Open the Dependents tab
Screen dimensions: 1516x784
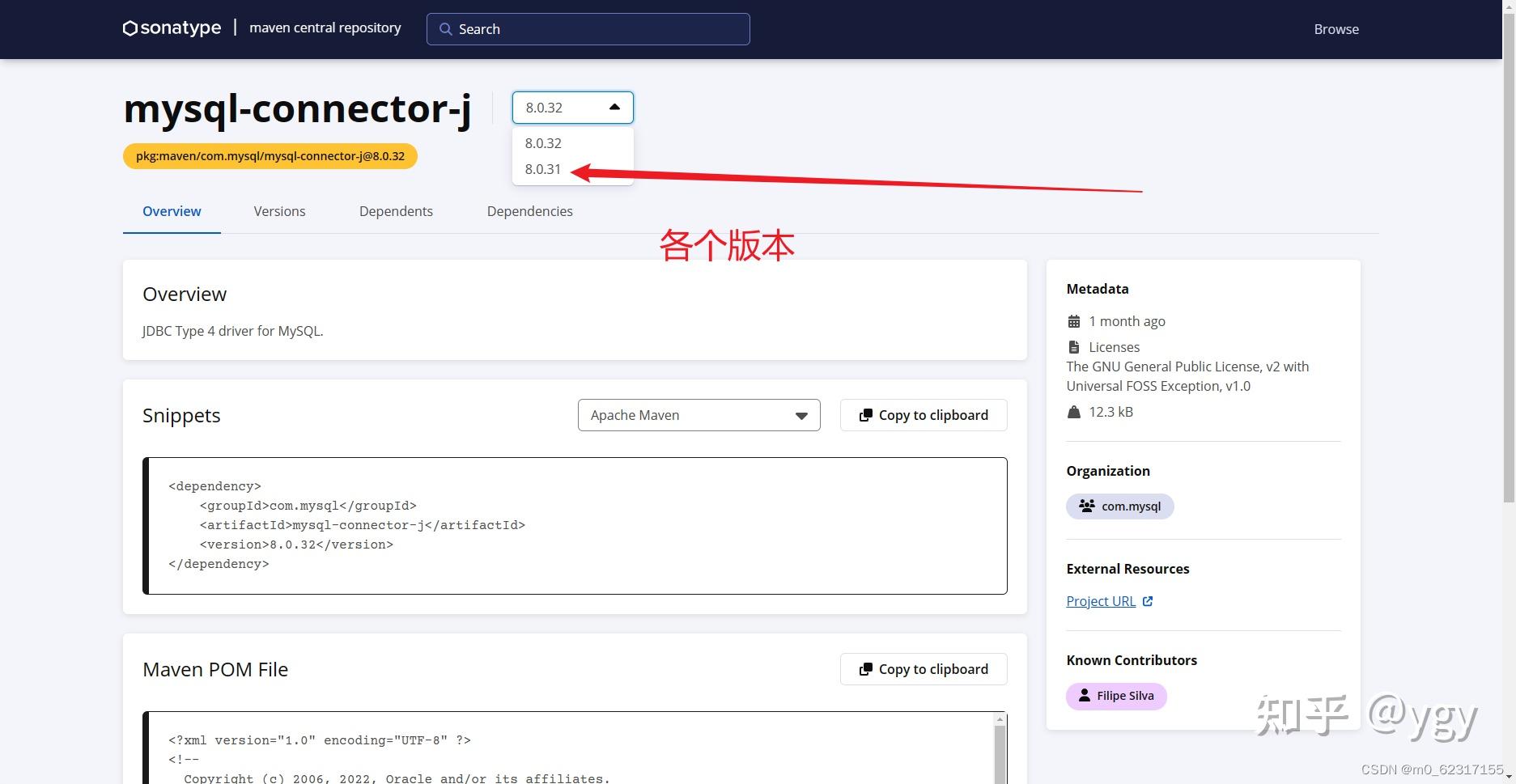pyautogui.click(x=395, y=211)
